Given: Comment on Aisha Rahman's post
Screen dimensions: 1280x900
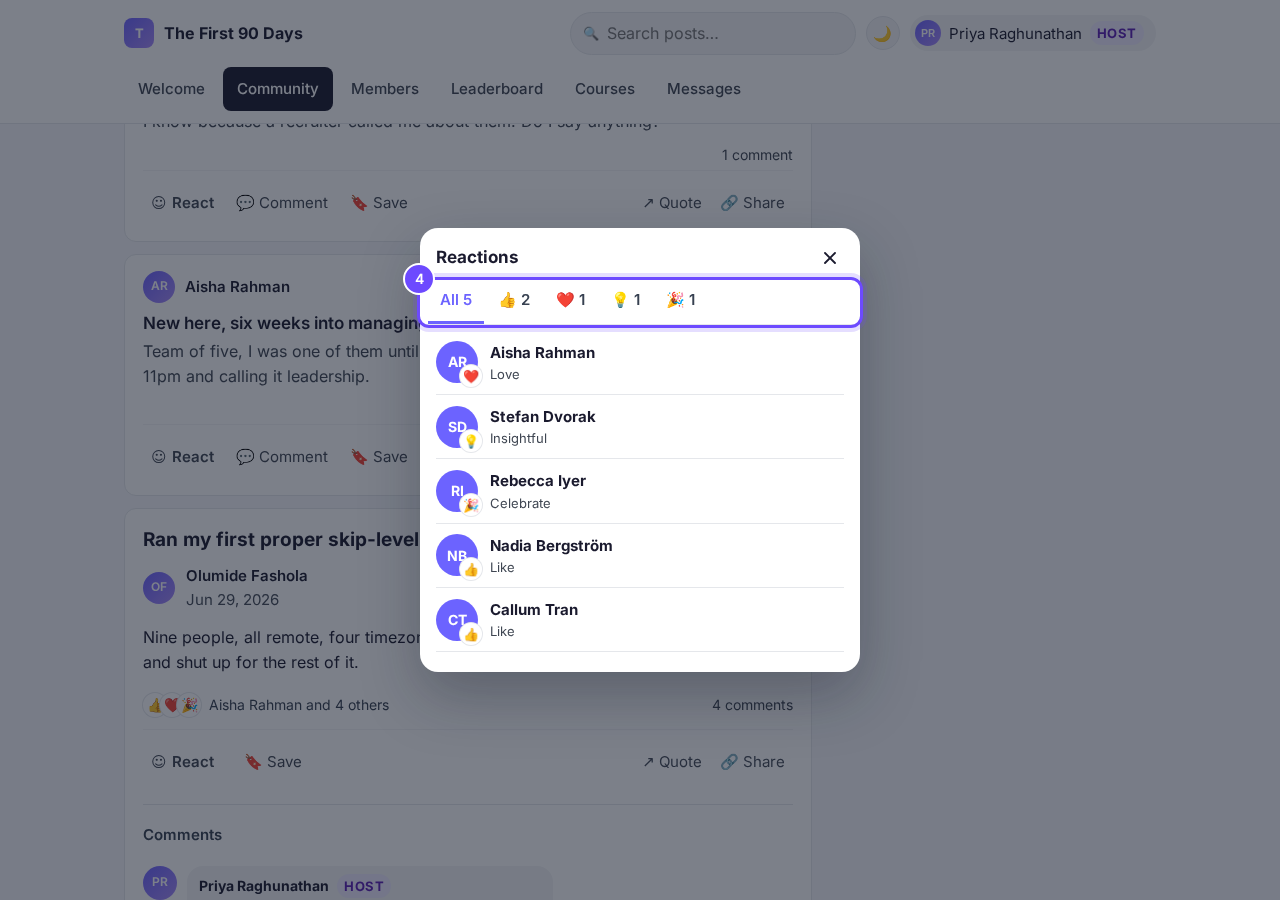Looking at the screenshot, I should (x=282, y=457).
